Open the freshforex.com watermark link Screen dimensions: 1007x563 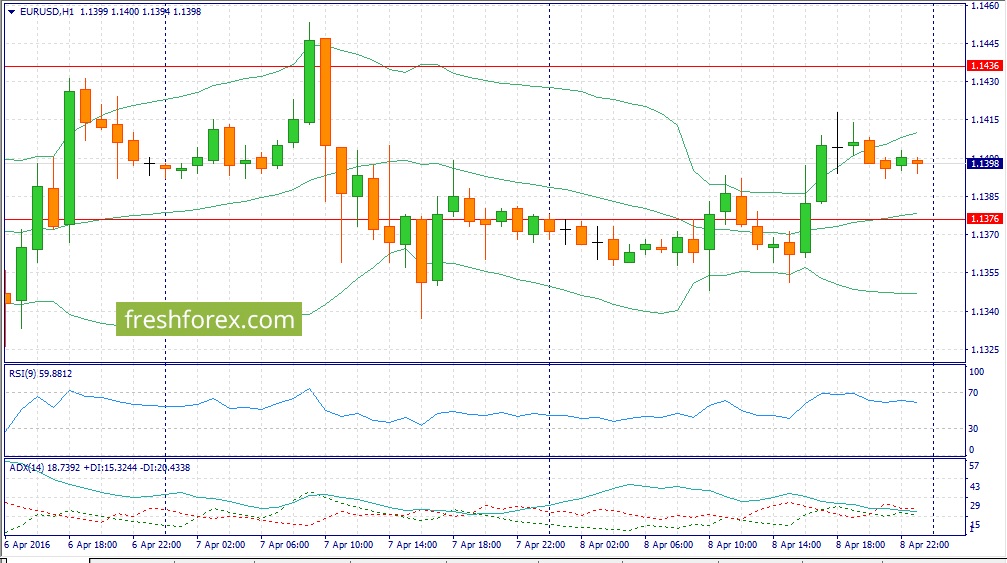tap(209, 320)
